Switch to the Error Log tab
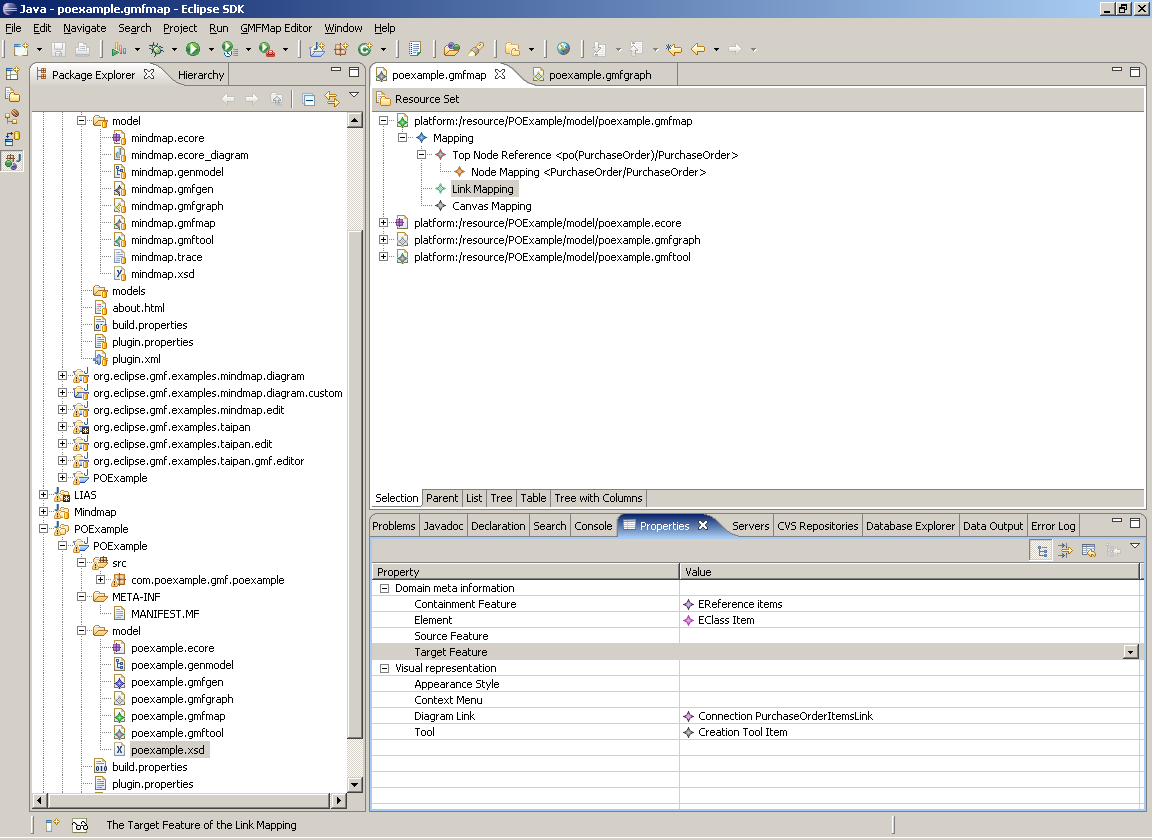This screenshot has width=1152, height=840. (1053, 526)
